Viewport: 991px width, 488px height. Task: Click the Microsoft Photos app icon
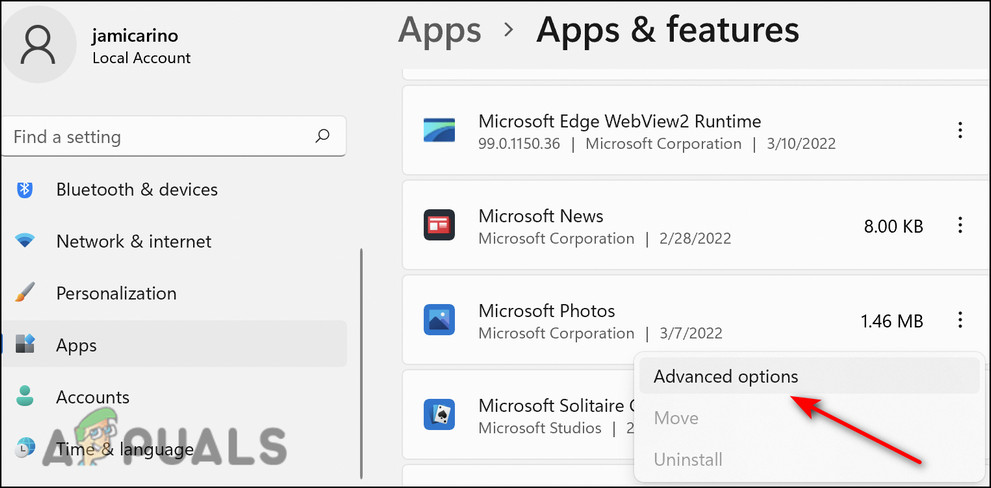439,320
